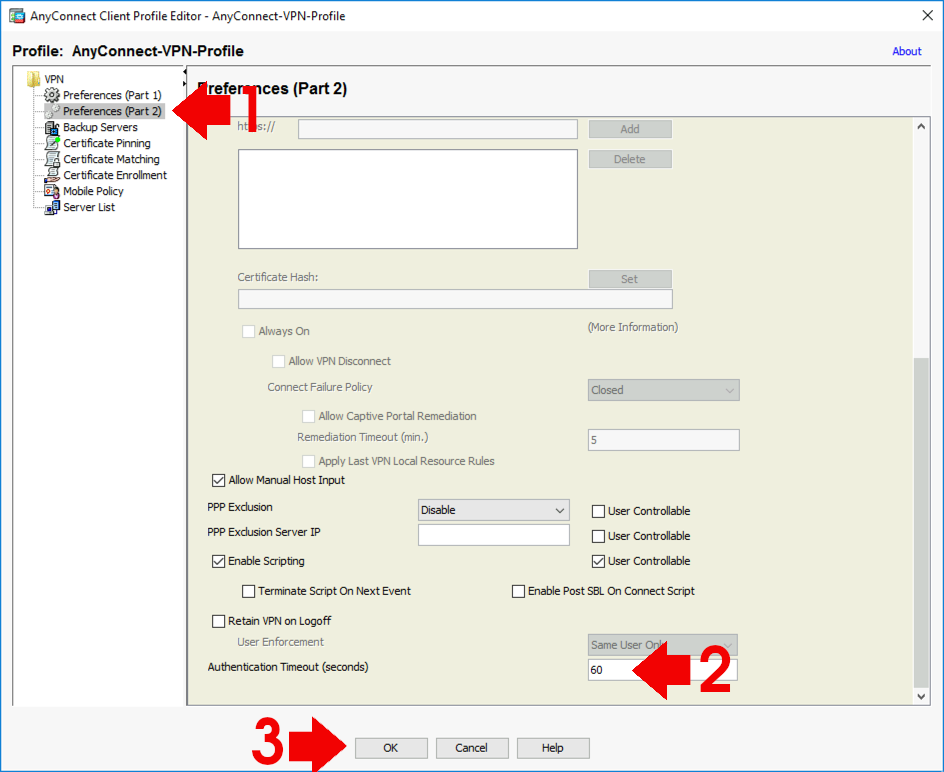Open Mobile Policy section
This screenshot has width=944, height=772.
pos(93,191)
